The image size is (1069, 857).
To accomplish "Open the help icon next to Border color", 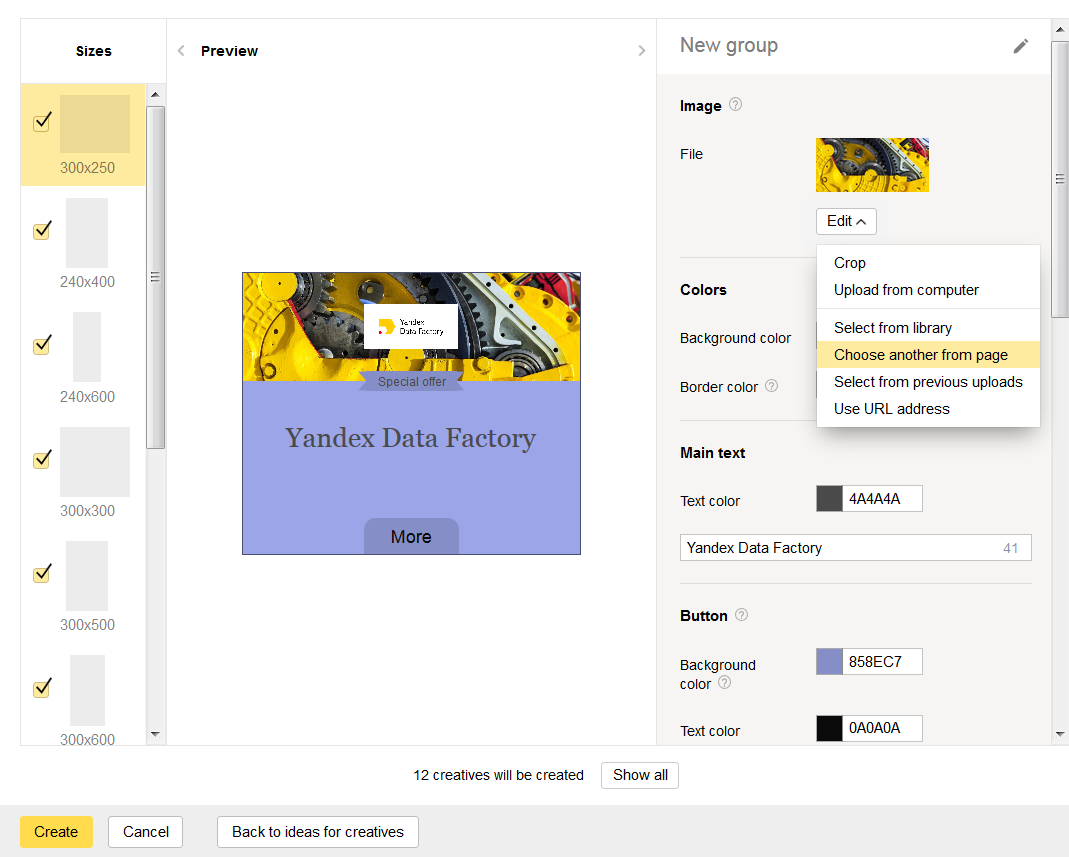I will (x=771, y=386).
